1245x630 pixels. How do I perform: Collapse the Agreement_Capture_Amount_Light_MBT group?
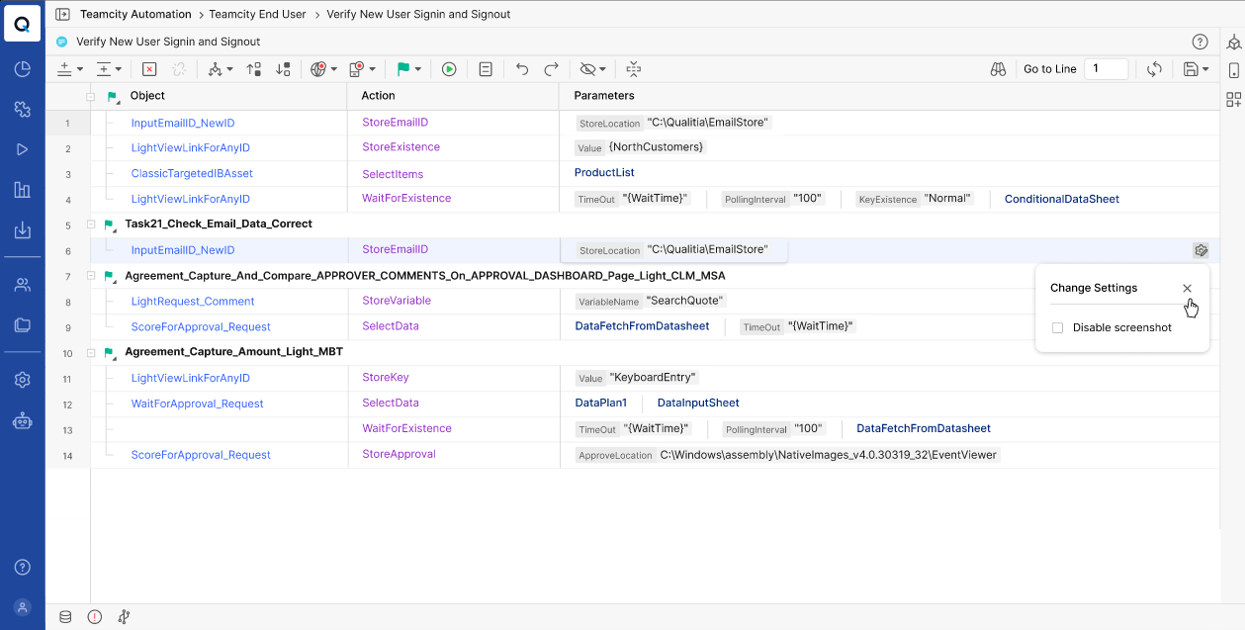pyautogui.click(x=91, y=352)
